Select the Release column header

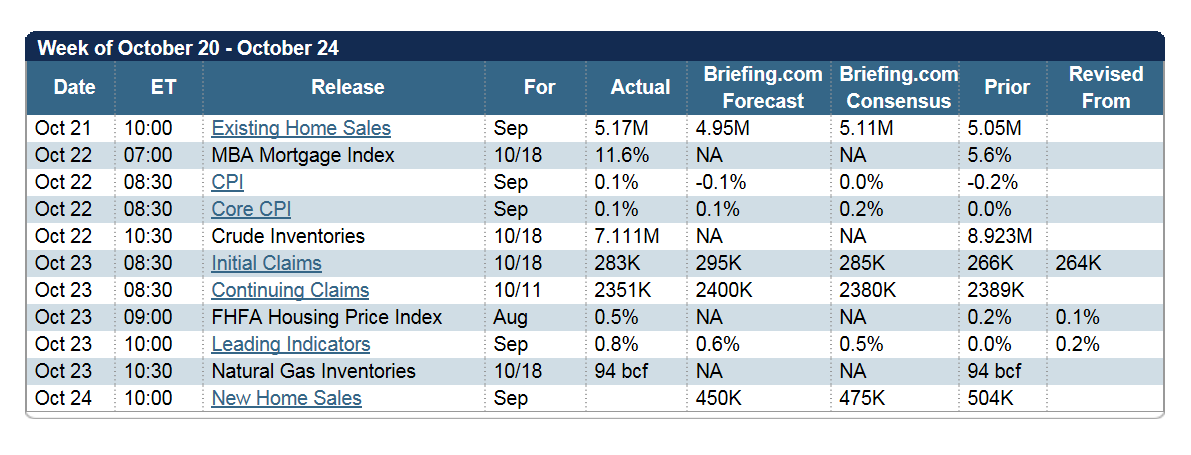click(x=347, y=87)
